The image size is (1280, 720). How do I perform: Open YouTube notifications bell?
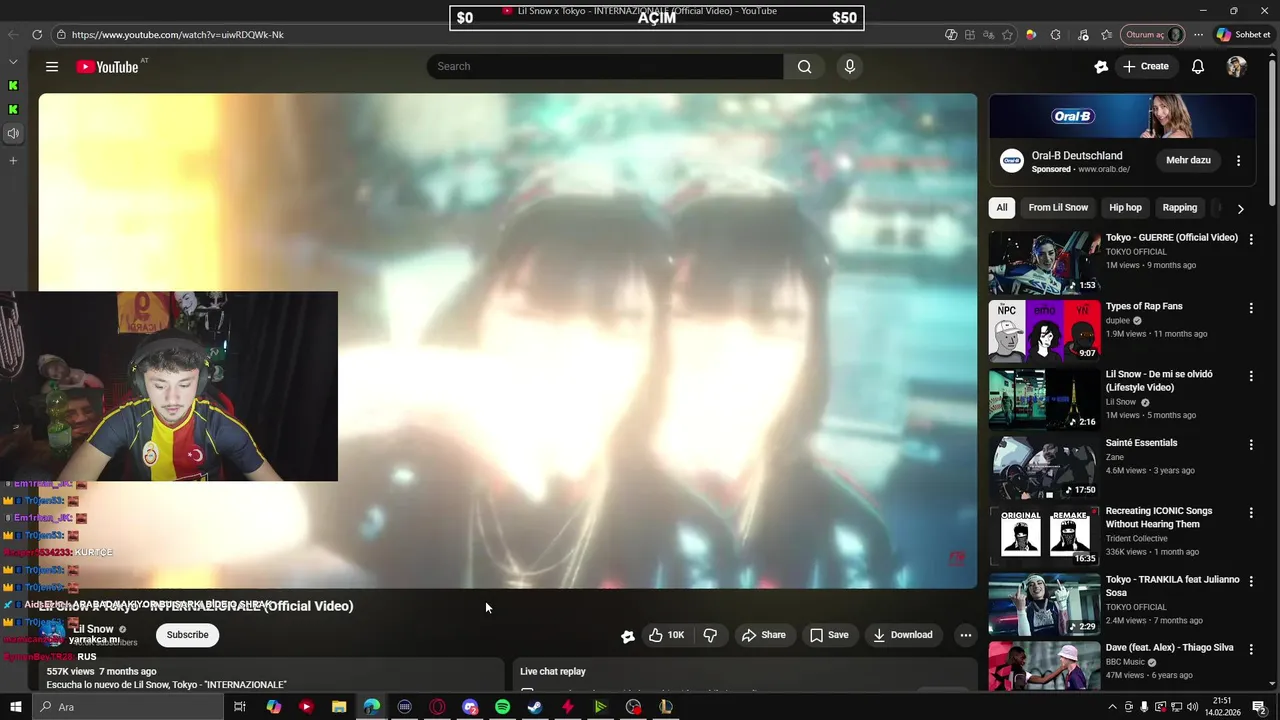[x=1197, y=67]
